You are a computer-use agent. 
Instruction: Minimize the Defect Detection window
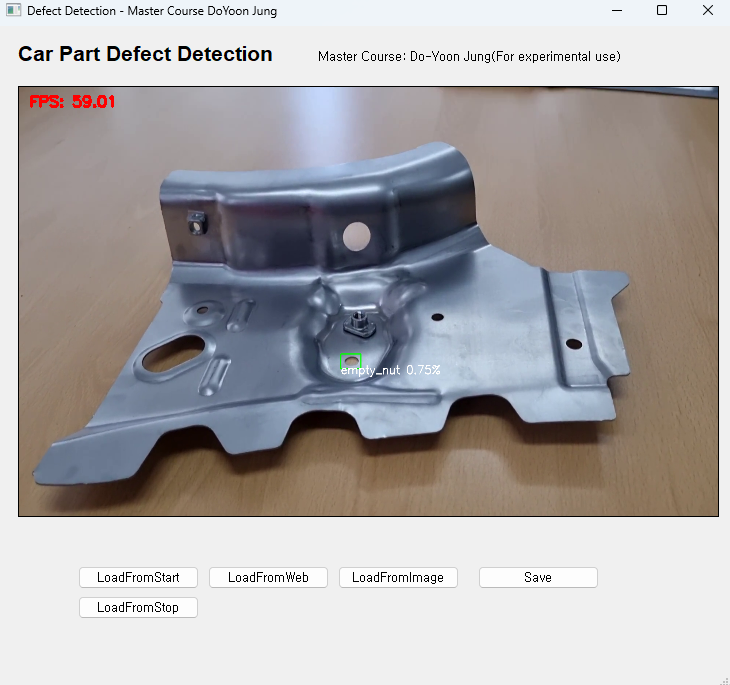(x=616, y=11)
